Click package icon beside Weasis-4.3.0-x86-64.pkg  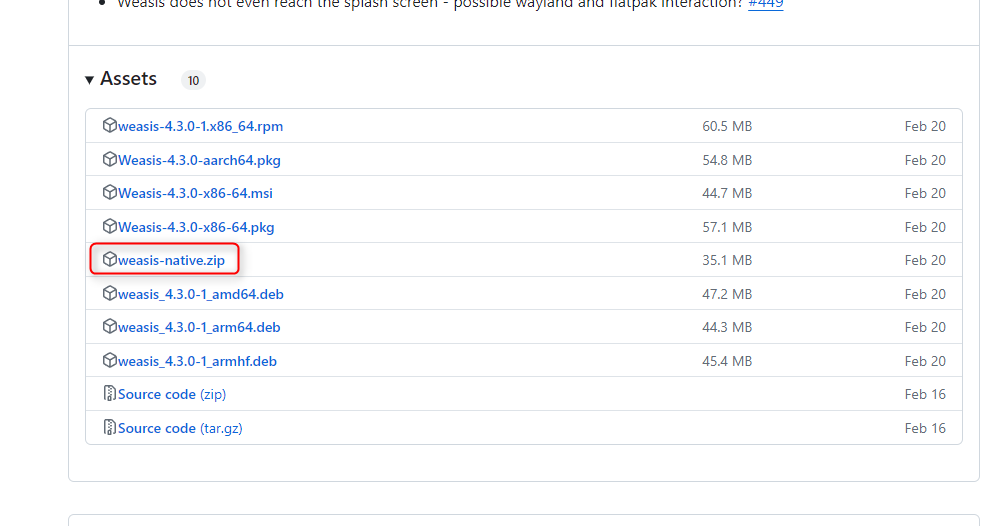tap(109, 226)
